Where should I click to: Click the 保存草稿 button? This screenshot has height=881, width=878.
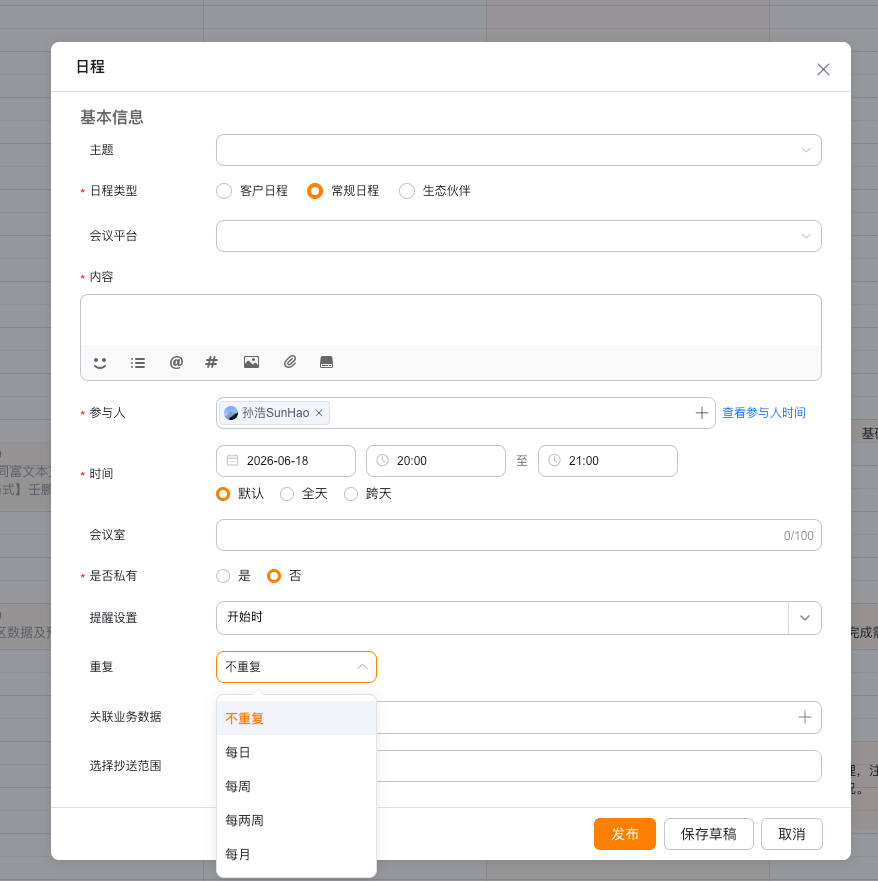[x=708, y=834]
